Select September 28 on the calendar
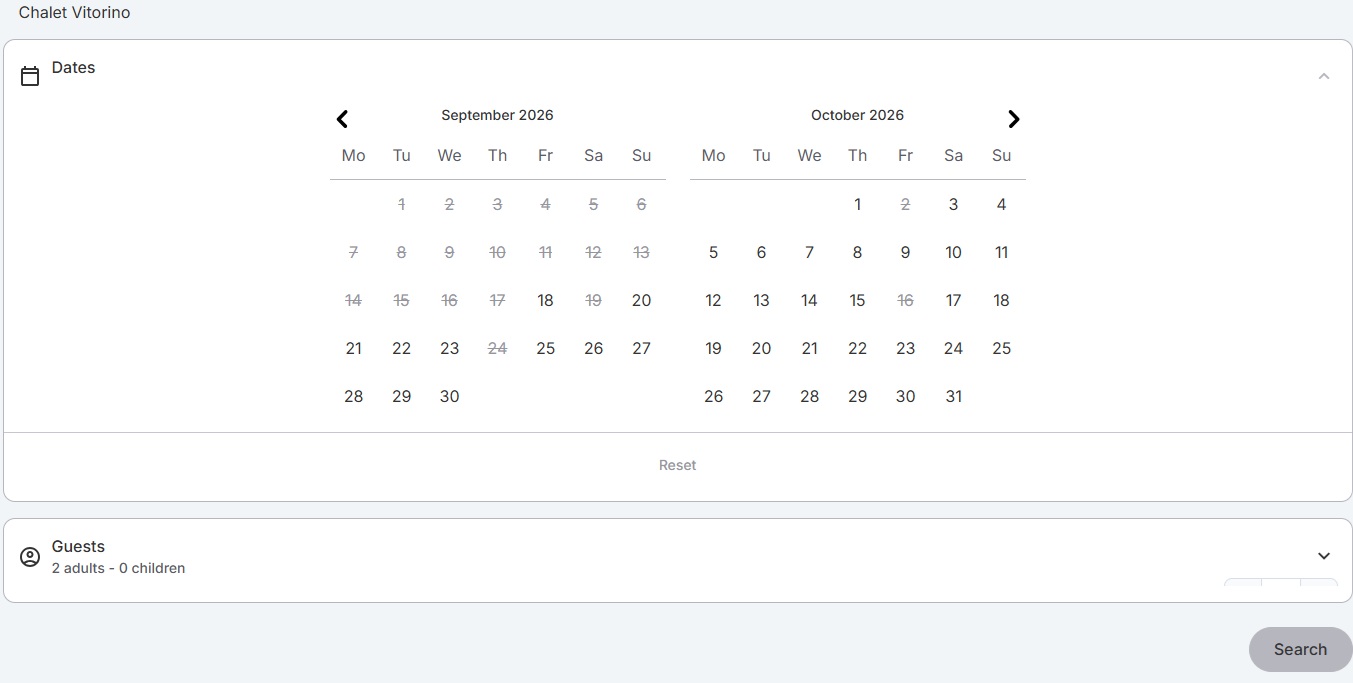 pos(353,396)
